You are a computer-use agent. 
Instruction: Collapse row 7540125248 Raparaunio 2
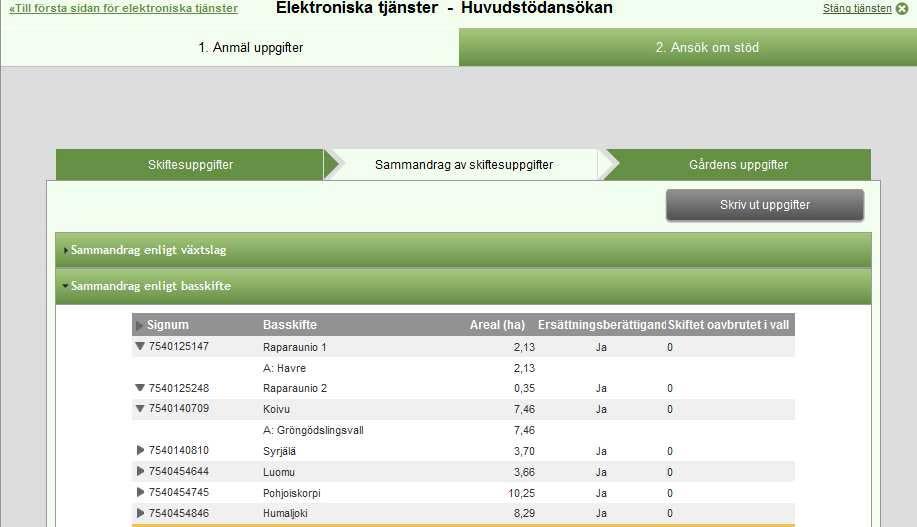pos(140,388)
